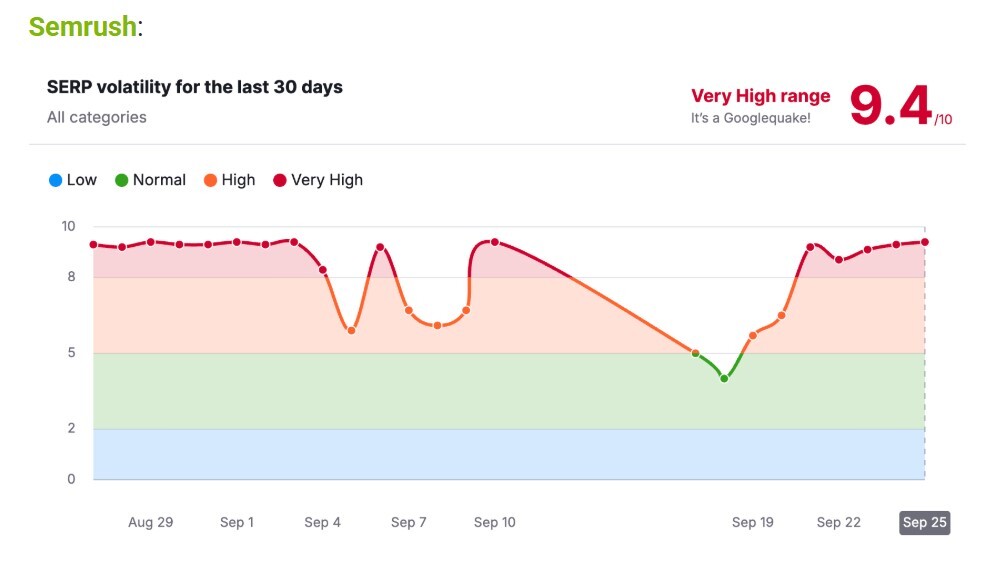Toggle the Low legend blue dot
This screenshot has height=562, width=1005.
(55, 180)
